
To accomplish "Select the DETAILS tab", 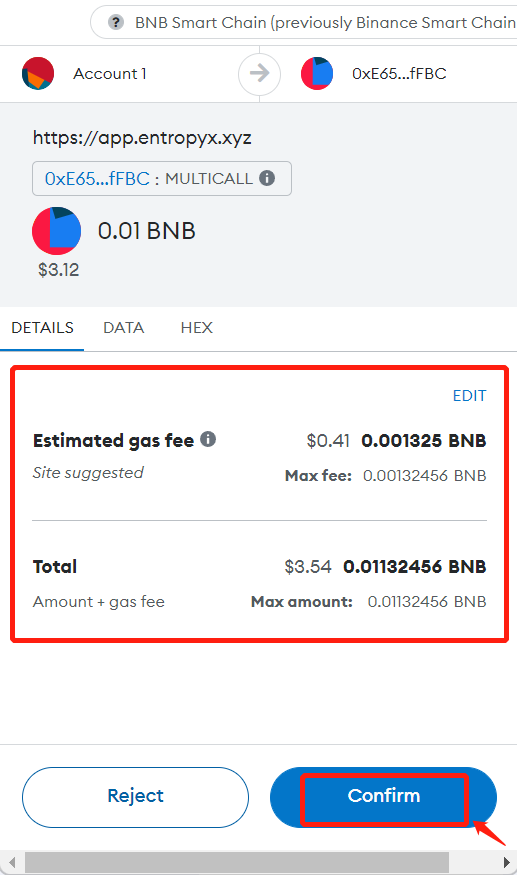I will (x=42, y=328).
